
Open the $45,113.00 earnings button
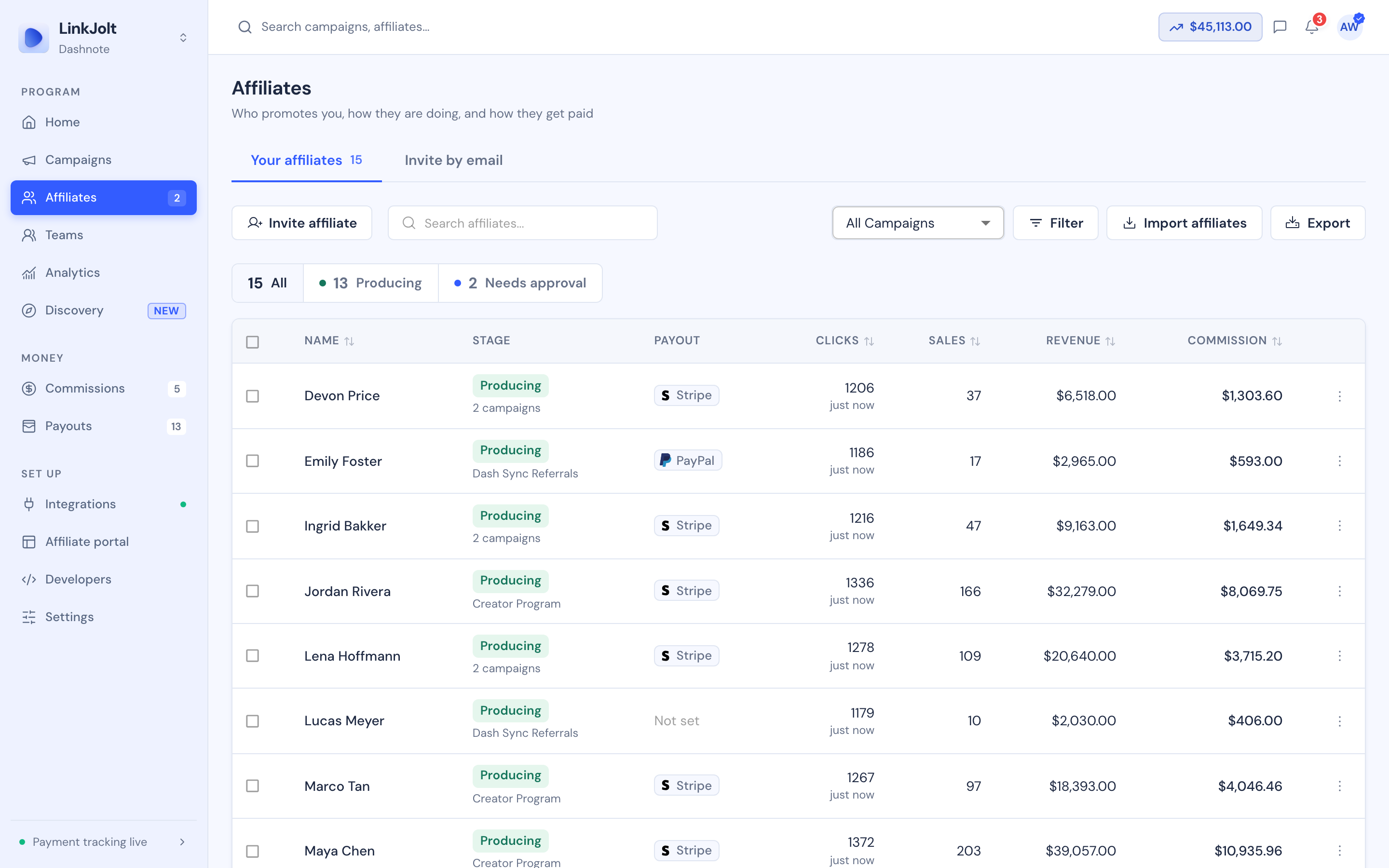1210,27
